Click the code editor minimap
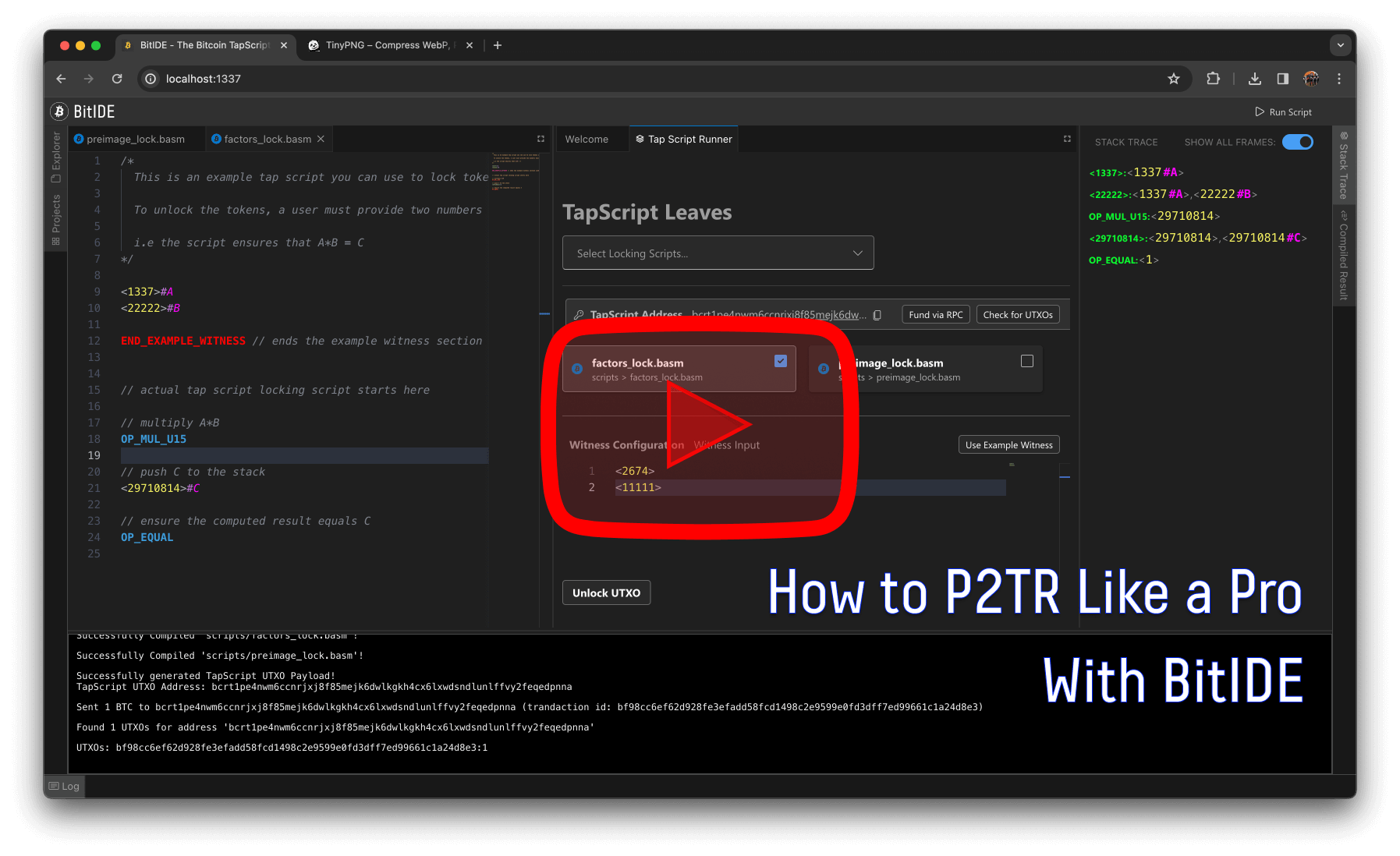 point(516,172)
